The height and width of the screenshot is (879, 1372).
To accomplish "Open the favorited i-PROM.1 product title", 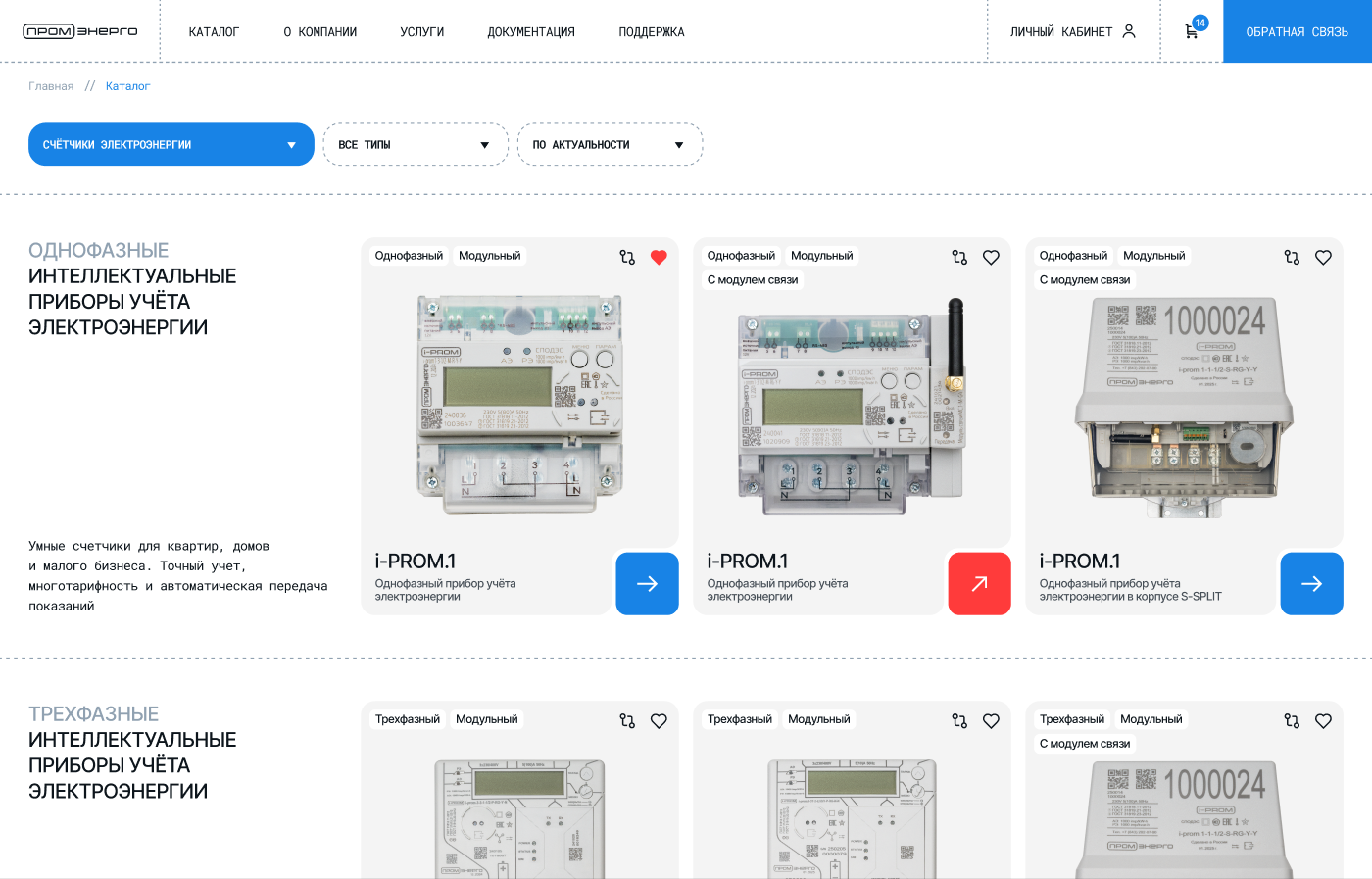I will click(x=416, y=562).
